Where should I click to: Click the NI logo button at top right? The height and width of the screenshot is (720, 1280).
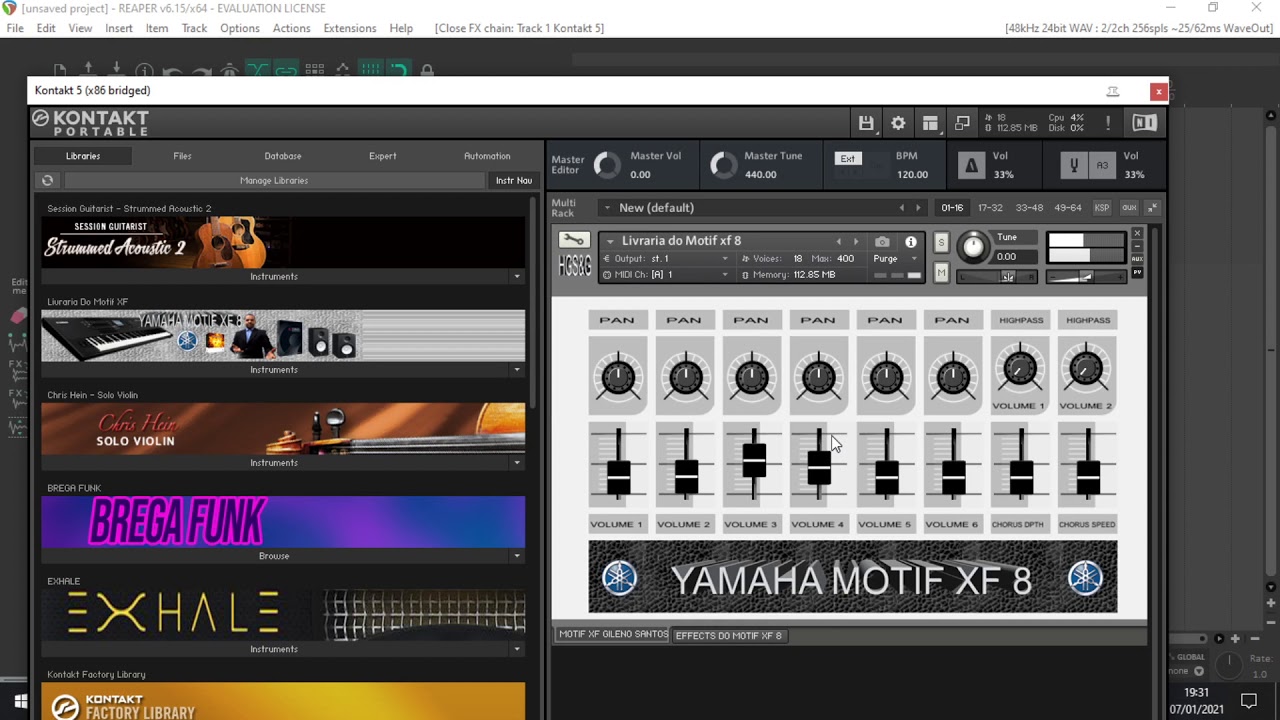tap(1144, 123)
